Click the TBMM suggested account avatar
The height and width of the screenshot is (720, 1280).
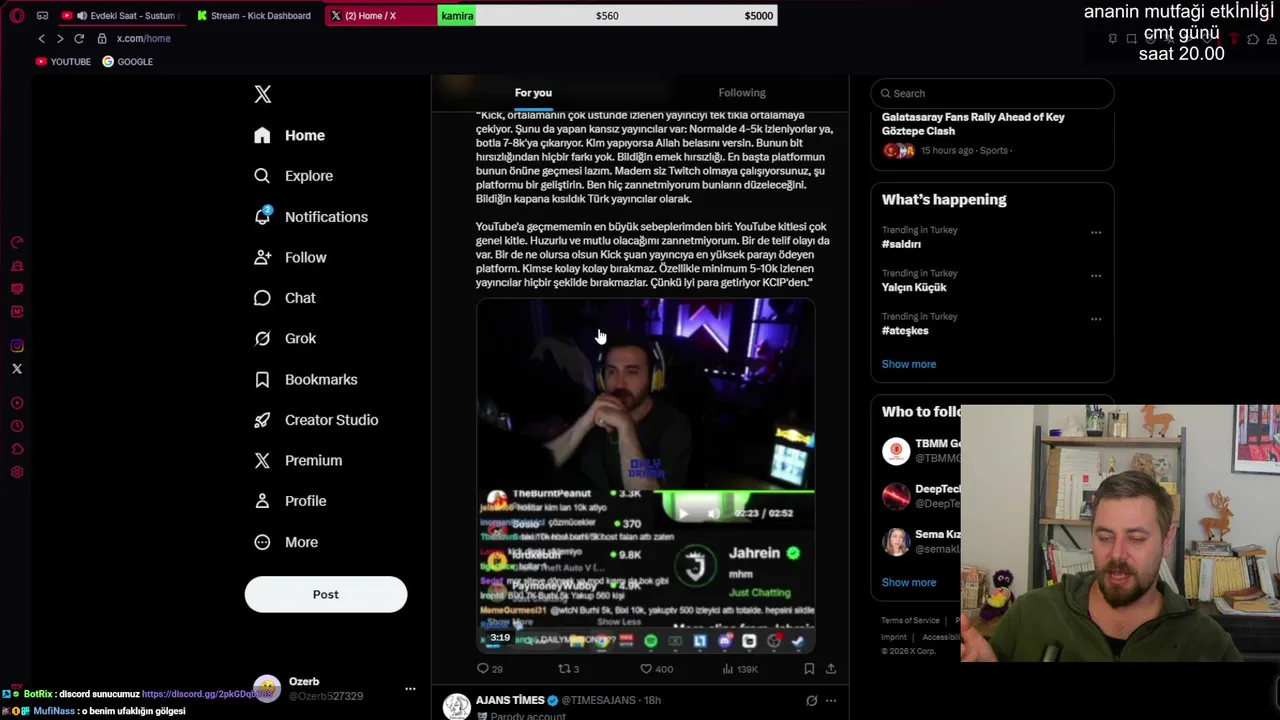pyautogui.click(x=896, y=451)
